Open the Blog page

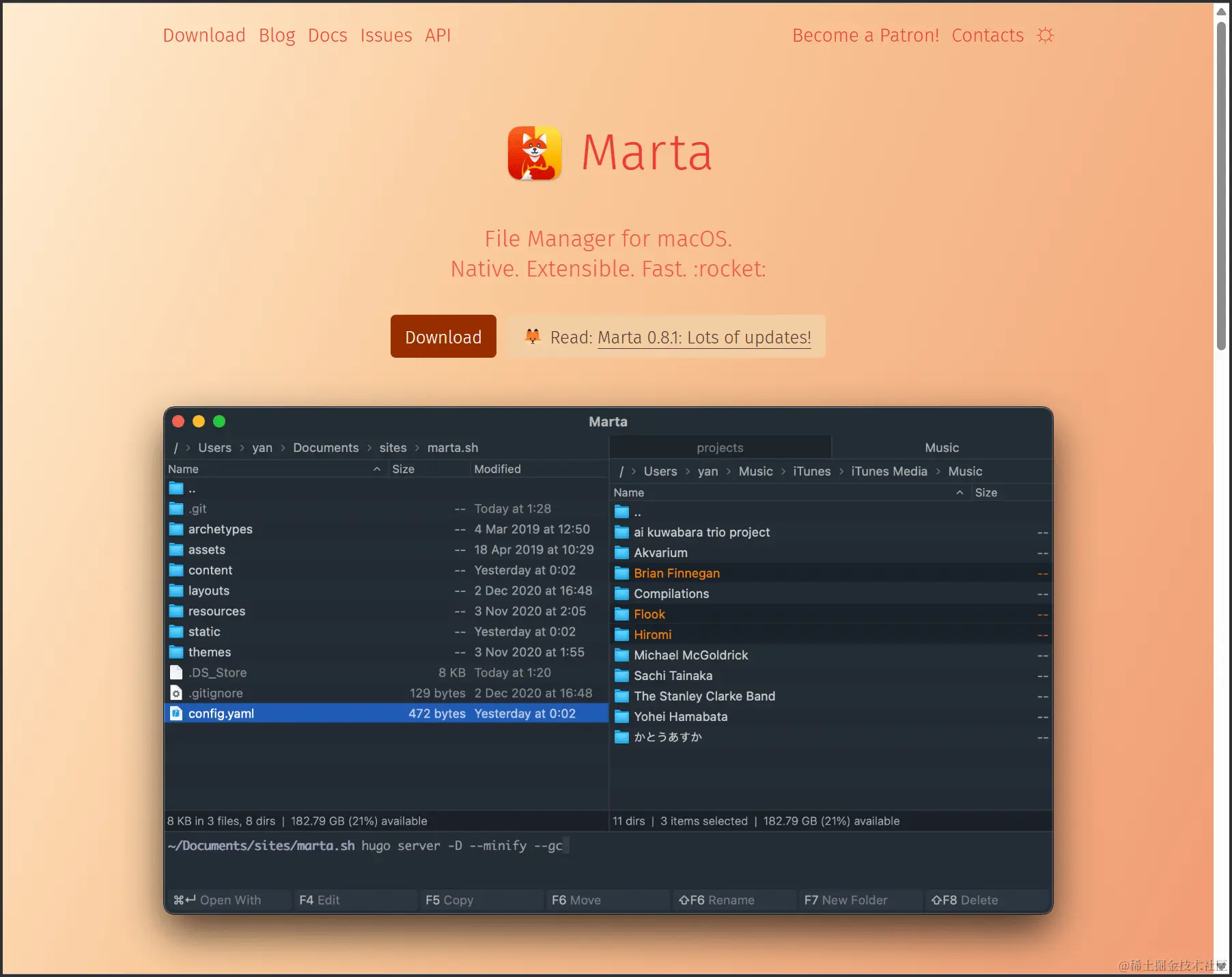tap(277, 36)
